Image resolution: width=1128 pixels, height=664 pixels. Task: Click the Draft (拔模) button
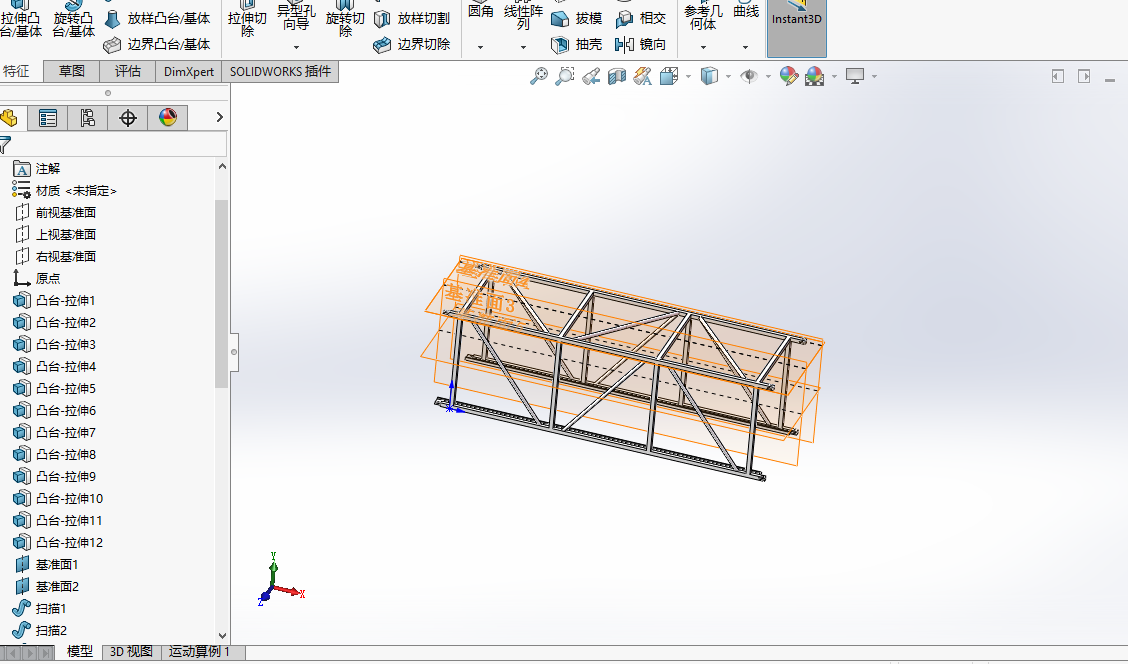pos(577,19)
